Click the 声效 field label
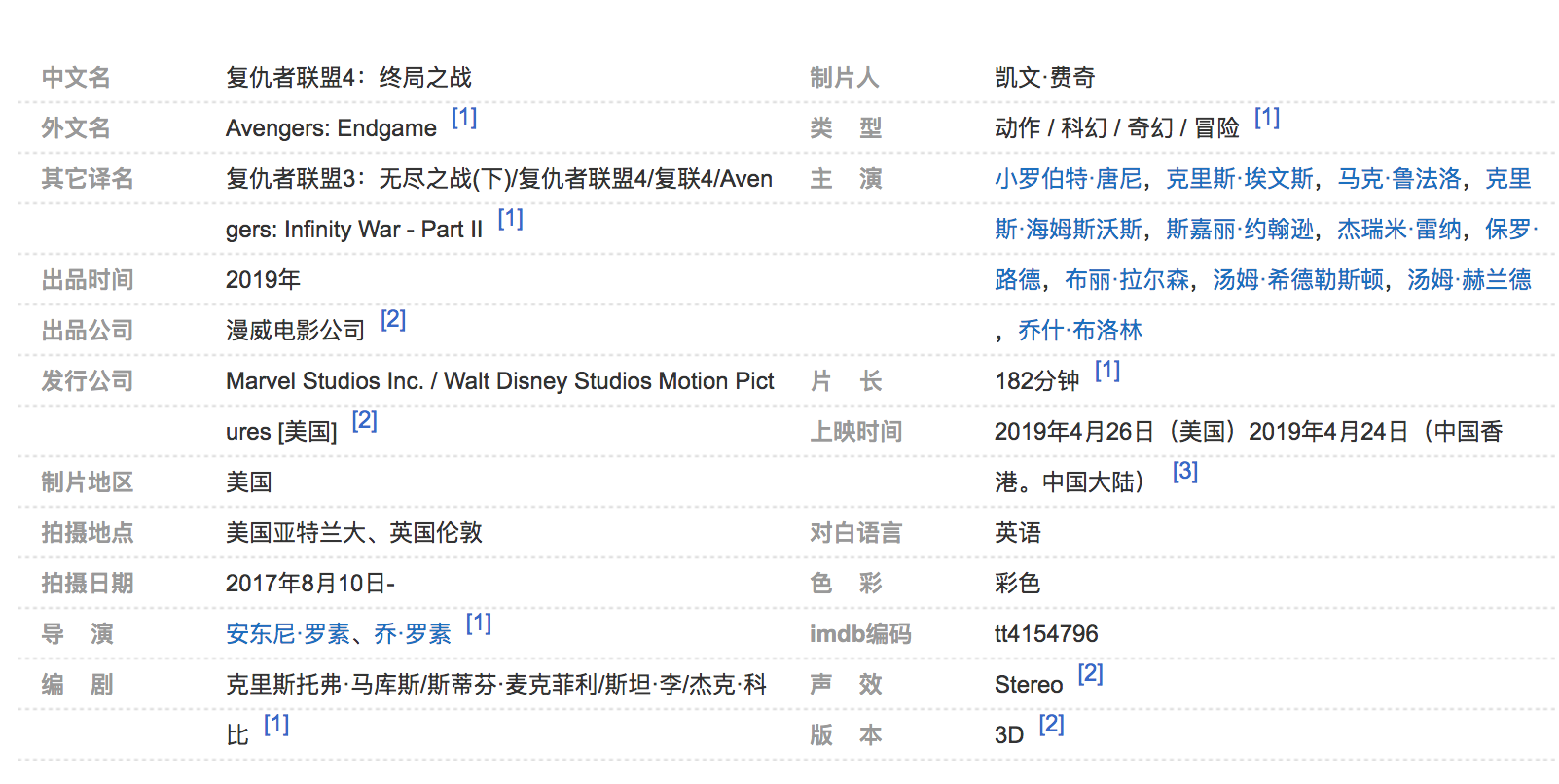1559x784 pixels. point(846,685)
